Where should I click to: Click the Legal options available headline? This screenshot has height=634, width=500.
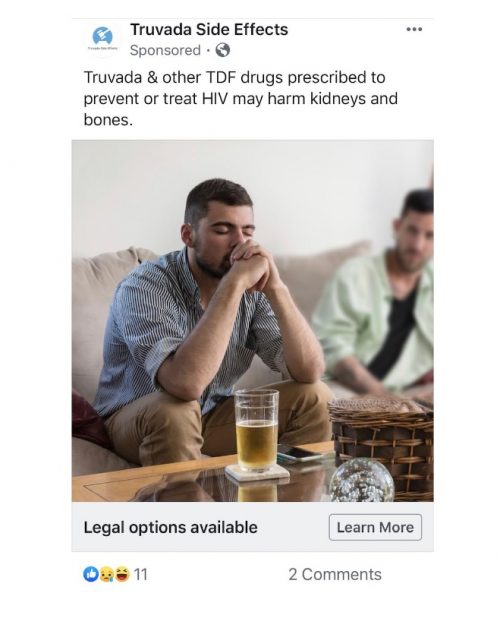click(x=171, y=527)
